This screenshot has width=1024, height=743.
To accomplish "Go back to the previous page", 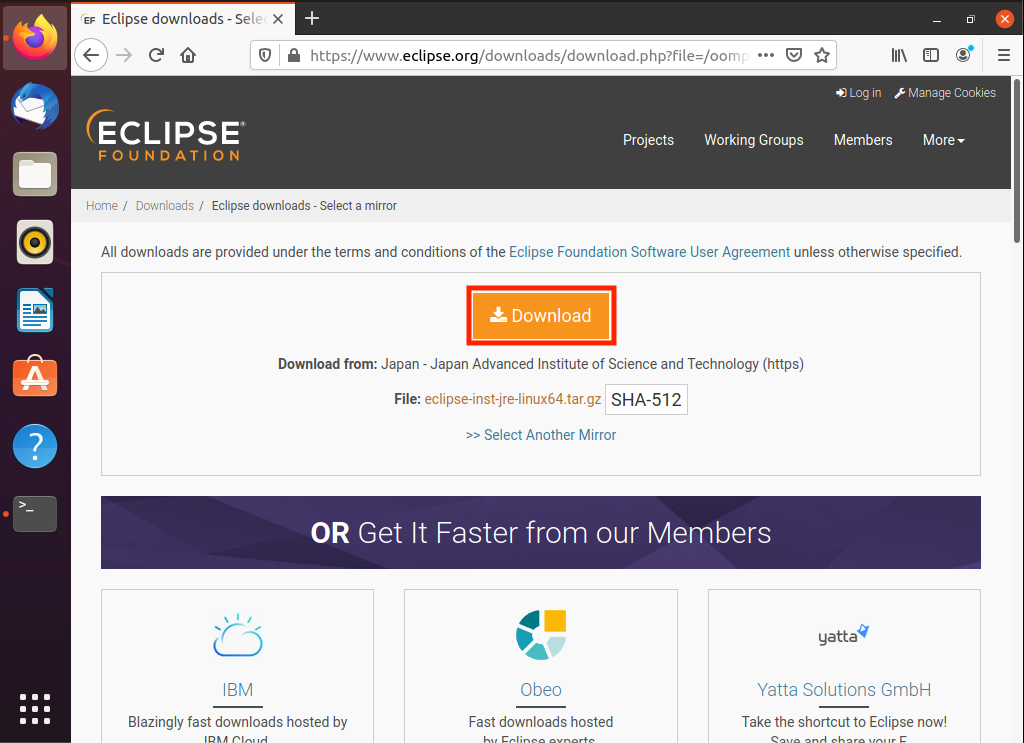I will (91, 55).
